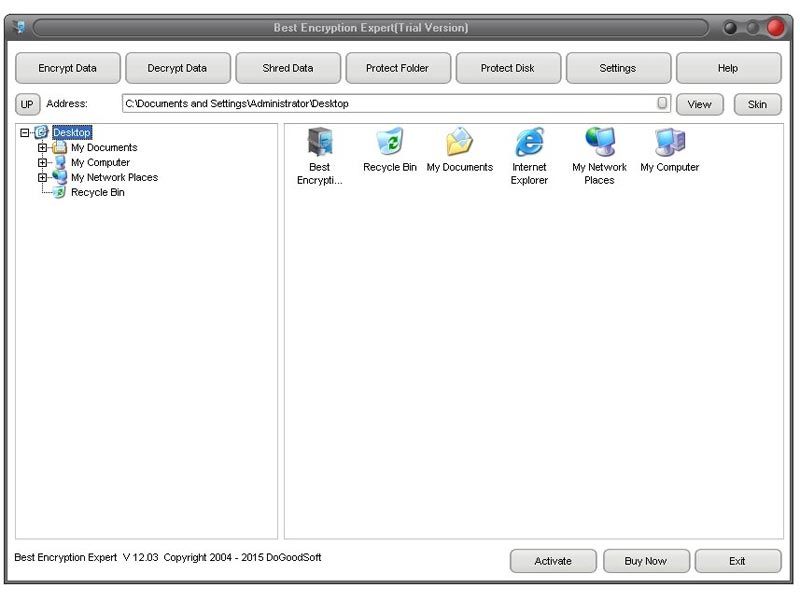800x600 pixels.
Task: Click the View button
Action: pyautogui.click(x=699, y=104)
